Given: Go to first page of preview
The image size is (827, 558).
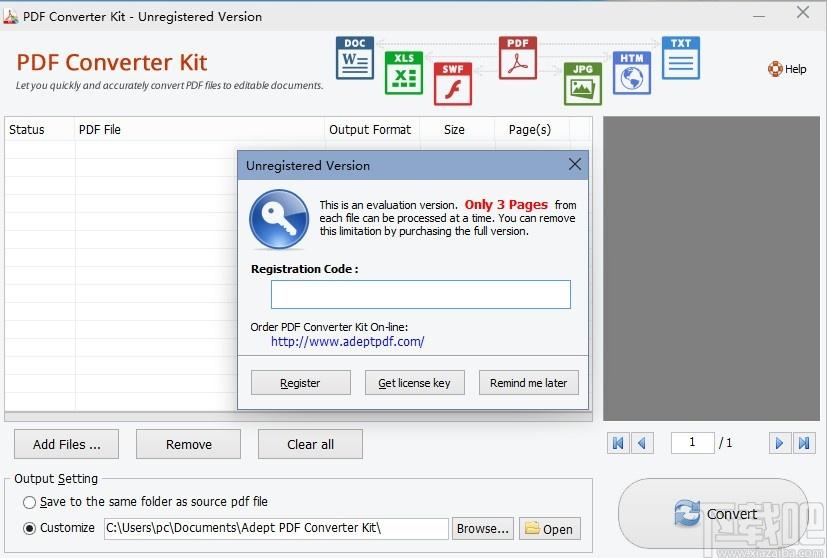Looking at the screenshot, I should pos(618,443).
